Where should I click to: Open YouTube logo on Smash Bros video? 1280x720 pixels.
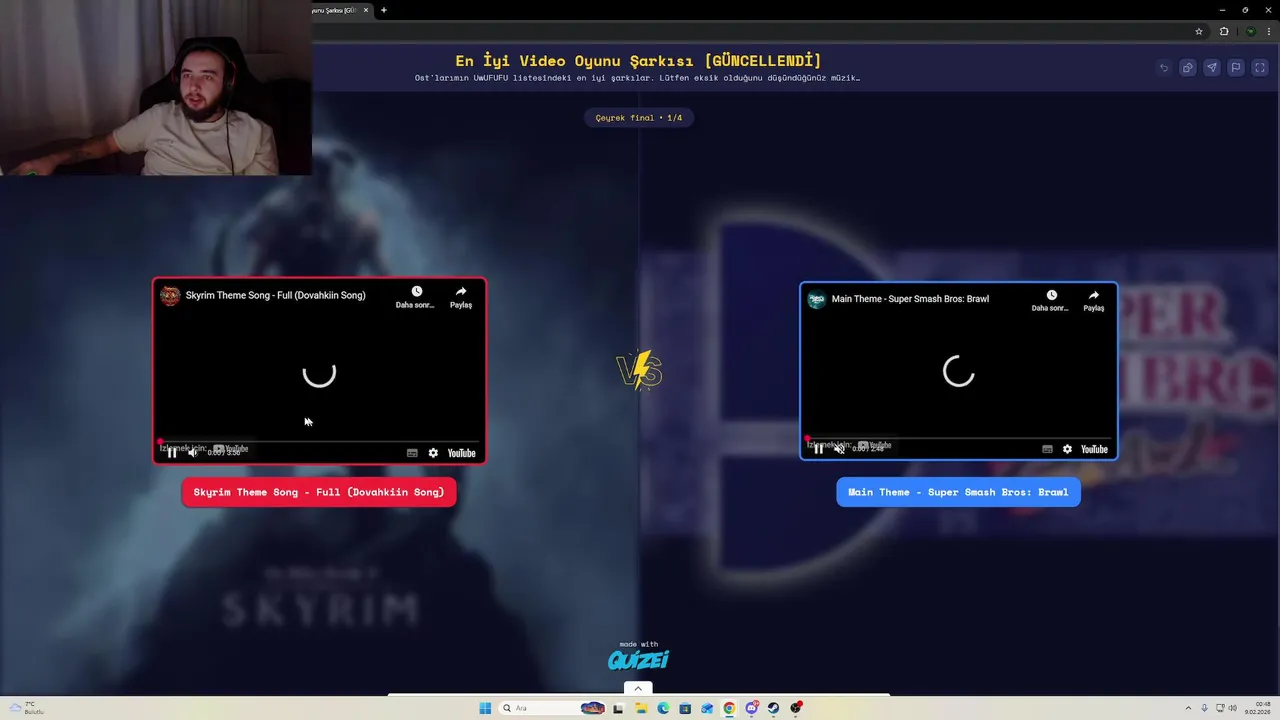pyautogui.click(x=1094, y=449)
